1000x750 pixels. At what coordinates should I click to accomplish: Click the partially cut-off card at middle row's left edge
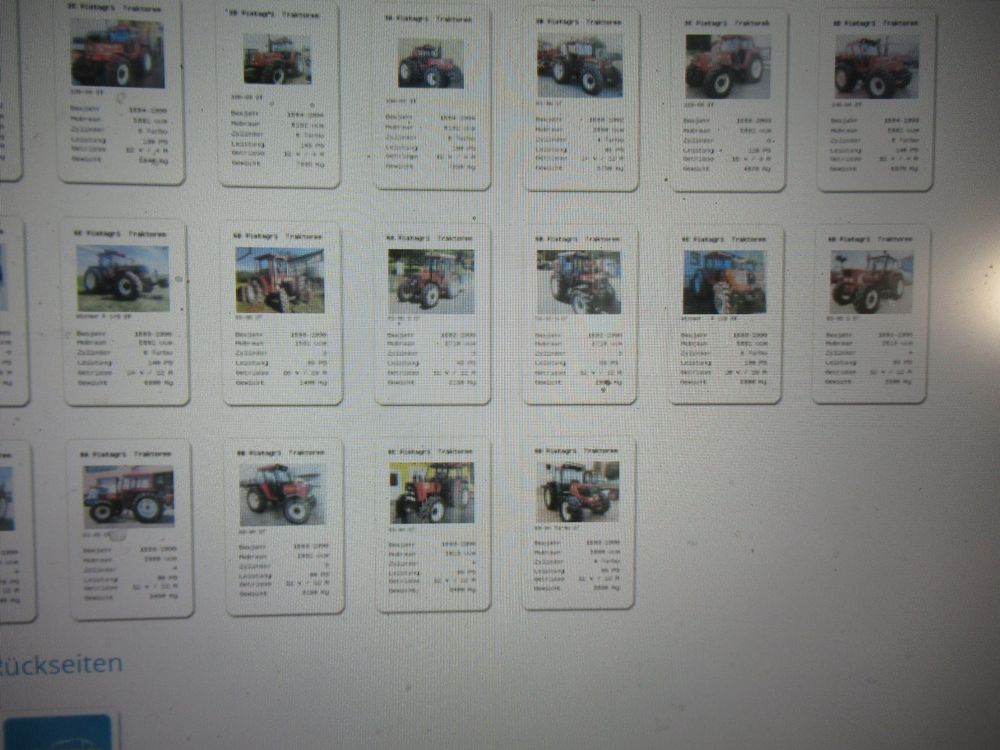click(10, 312)
